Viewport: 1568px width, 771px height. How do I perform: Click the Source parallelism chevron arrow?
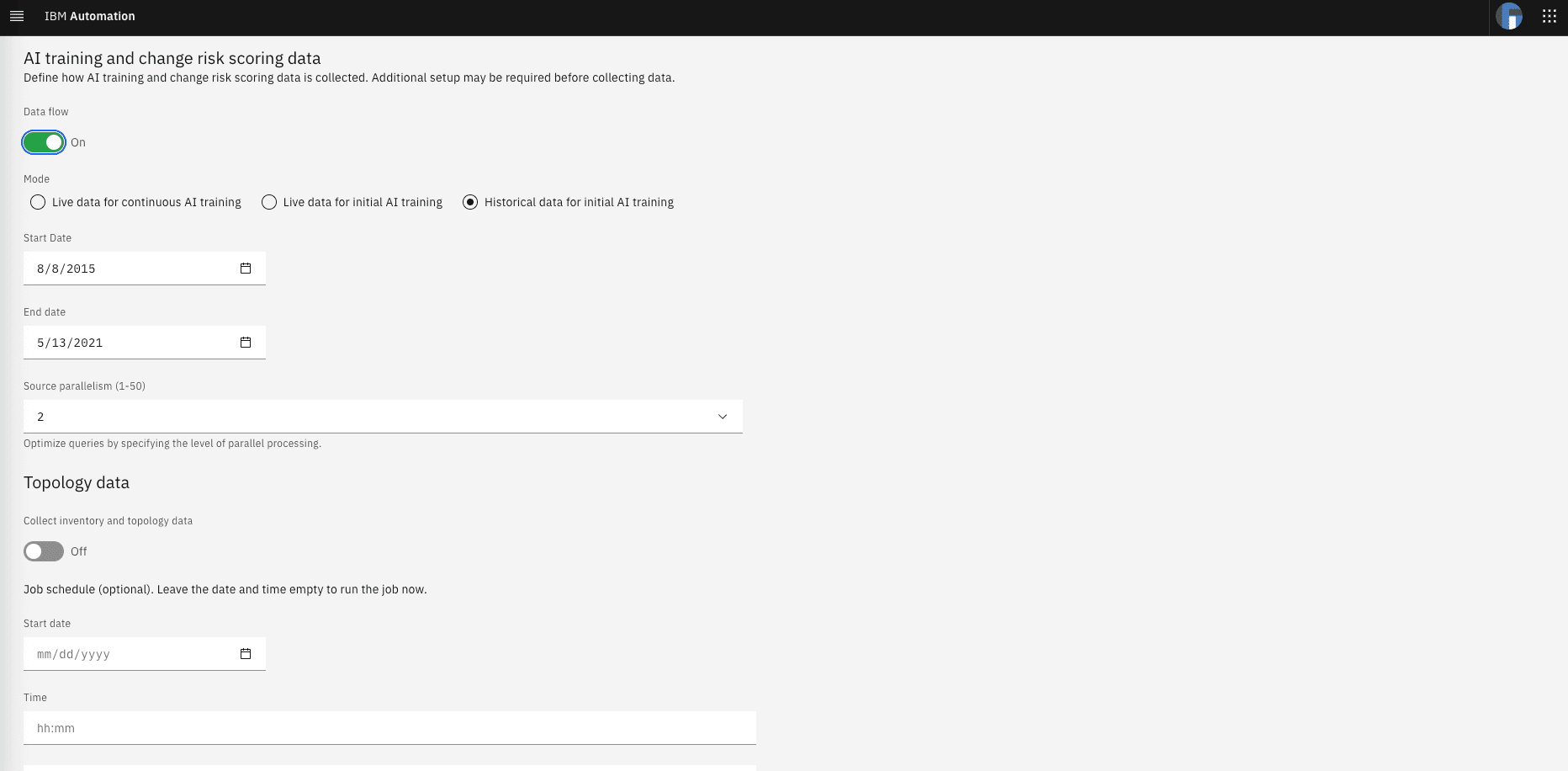pyautogui.click(x=722, y=417)
